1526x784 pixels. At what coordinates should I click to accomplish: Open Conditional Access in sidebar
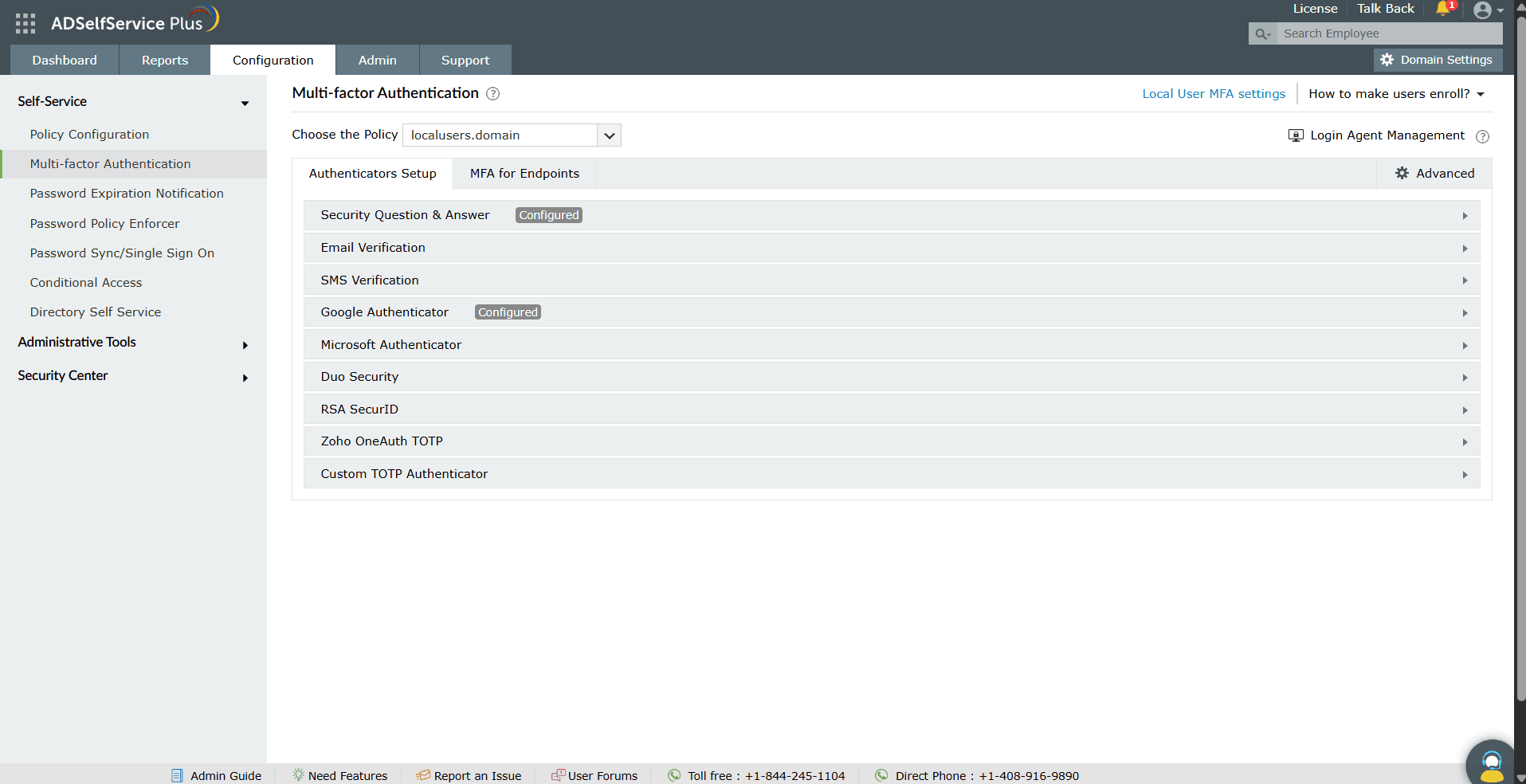click(x=86, y=283)
